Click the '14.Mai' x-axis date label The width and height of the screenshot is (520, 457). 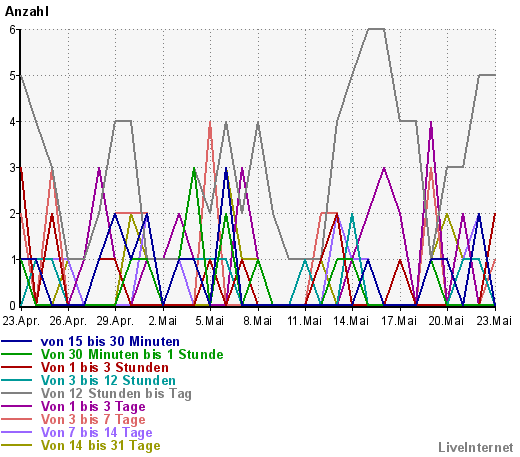(352, 321)
